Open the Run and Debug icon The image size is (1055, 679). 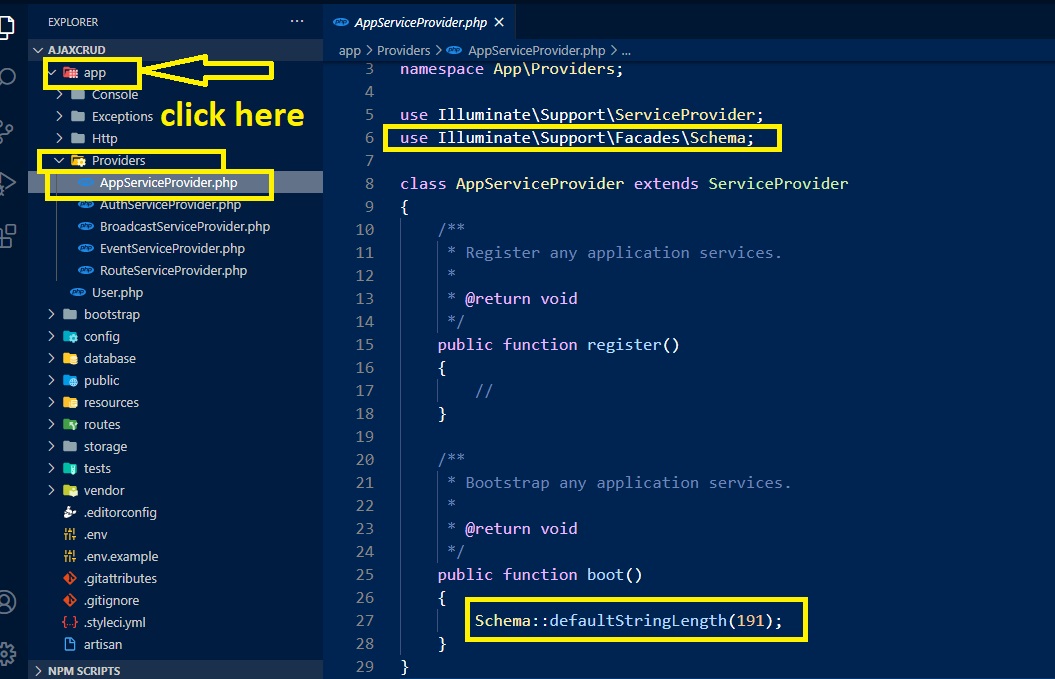tap(7, 183)
